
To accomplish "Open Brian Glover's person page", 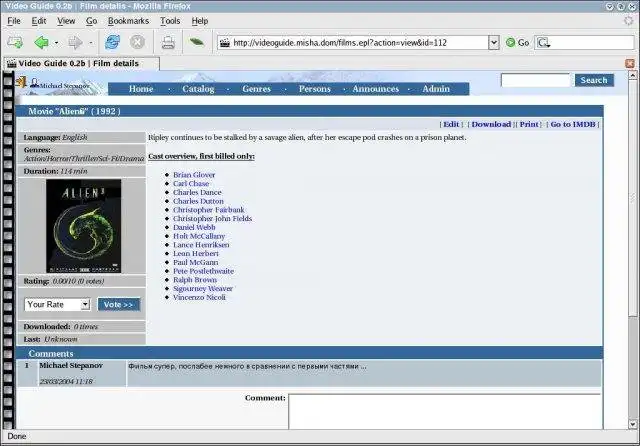I will (194, 175).
